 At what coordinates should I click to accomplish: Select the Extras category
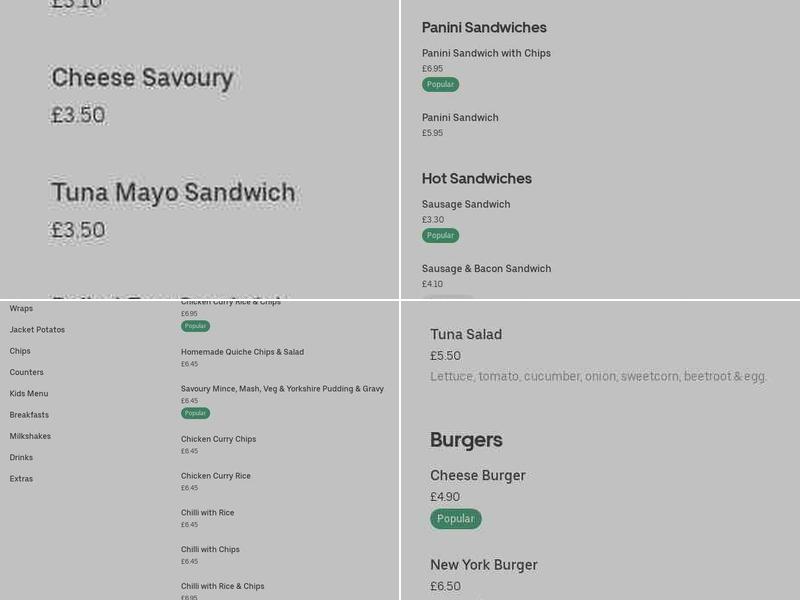click(x=20, y=478)
